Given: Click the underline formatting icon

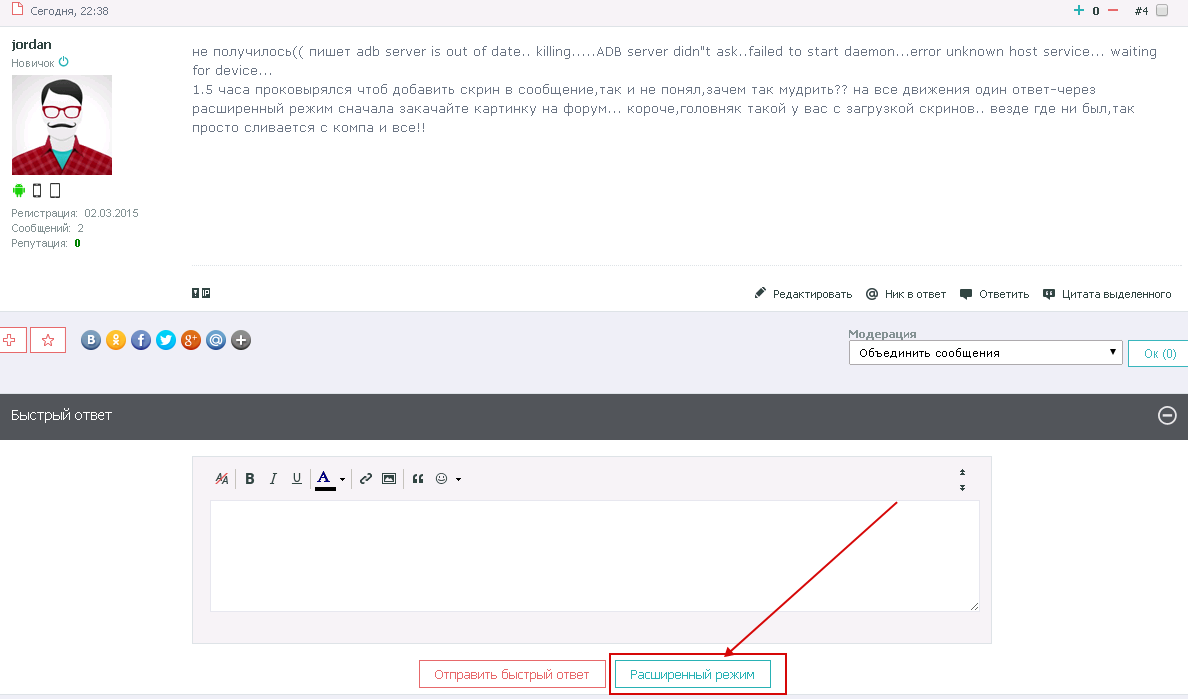Looking at the screenshot, I should pyautogui.click(x=297, y=479).
